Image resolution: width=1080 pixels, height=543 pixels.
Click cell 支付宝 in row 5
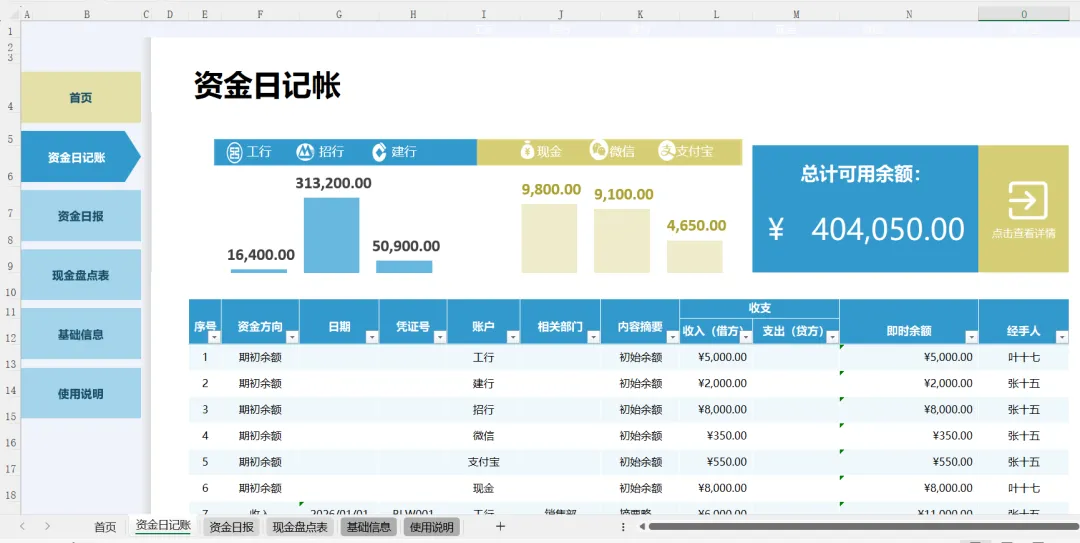tap(484, 462)
